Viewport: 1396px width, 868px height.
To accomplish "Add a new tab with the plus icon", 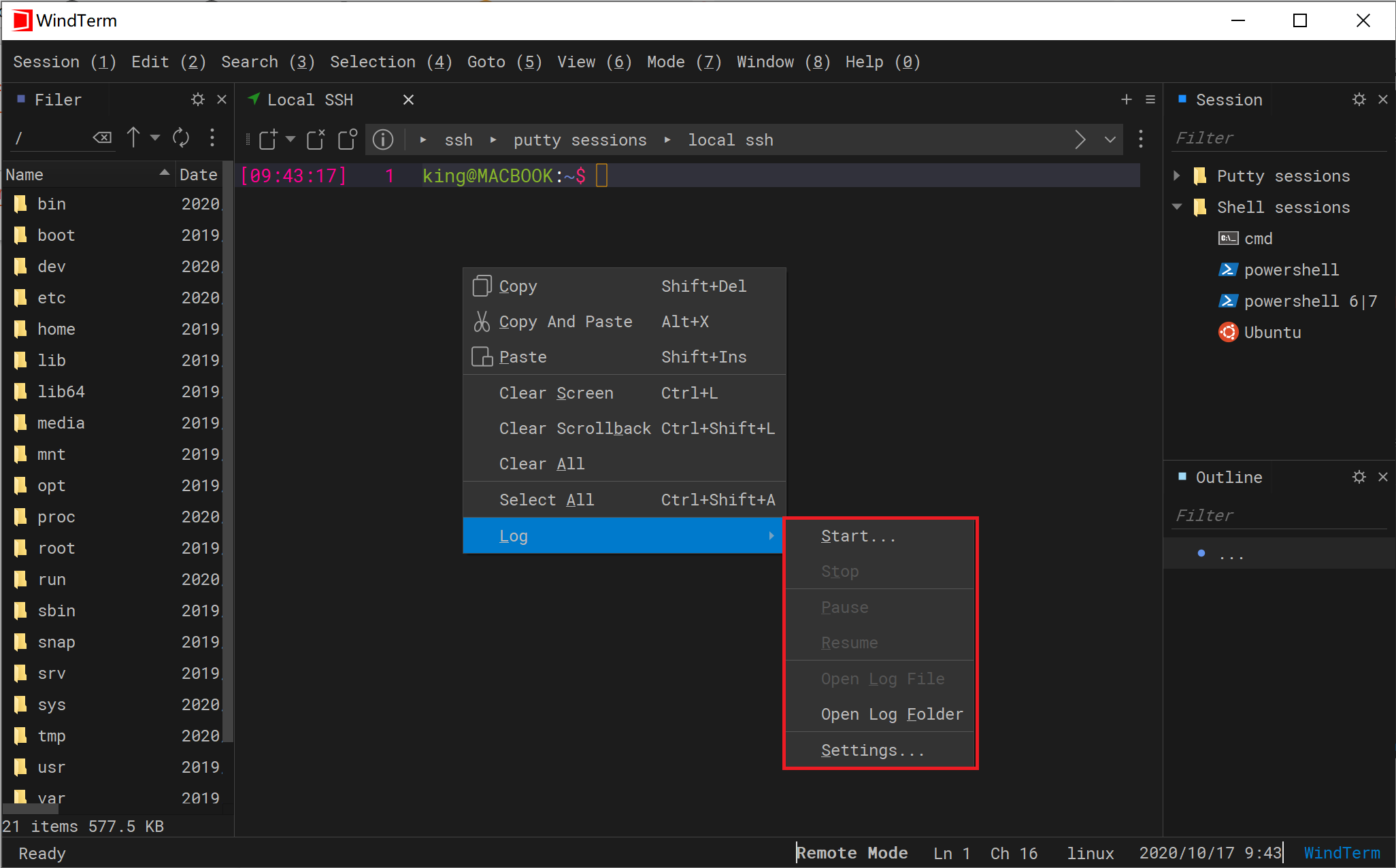I will click(1127, 100).
